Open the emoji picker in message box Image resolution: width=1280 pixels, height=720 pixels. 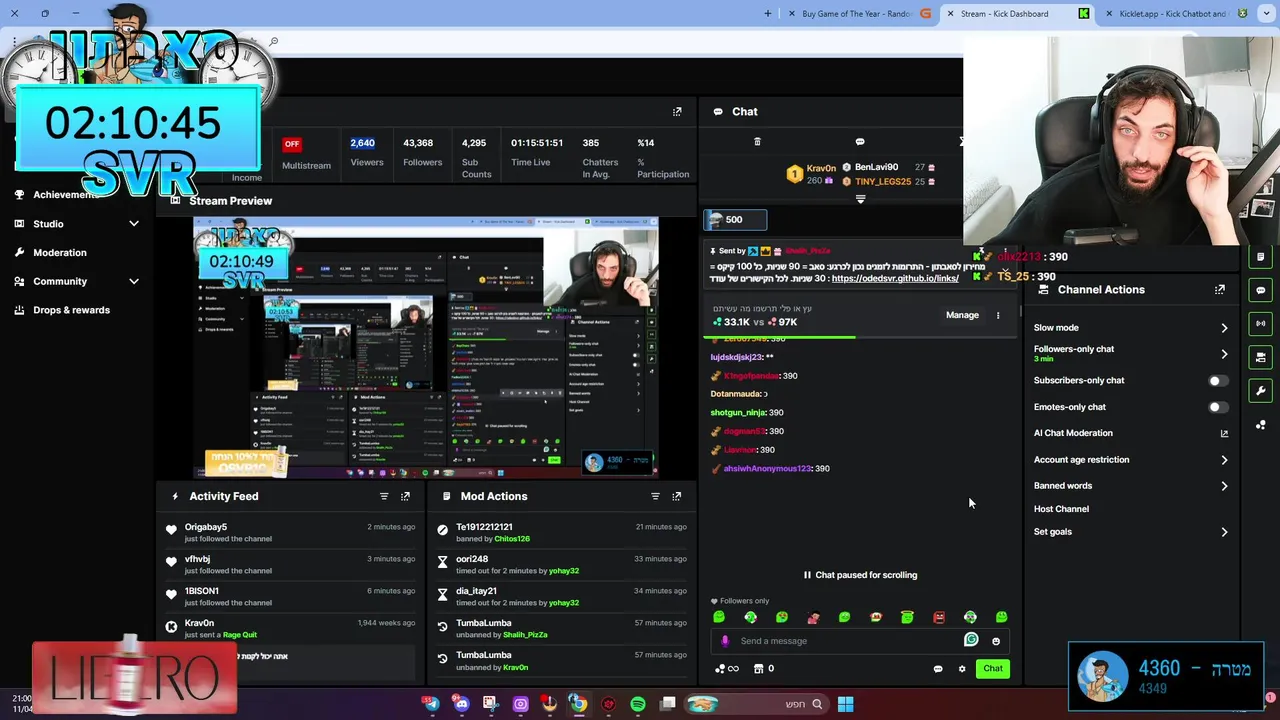click(x=996, y=641)
